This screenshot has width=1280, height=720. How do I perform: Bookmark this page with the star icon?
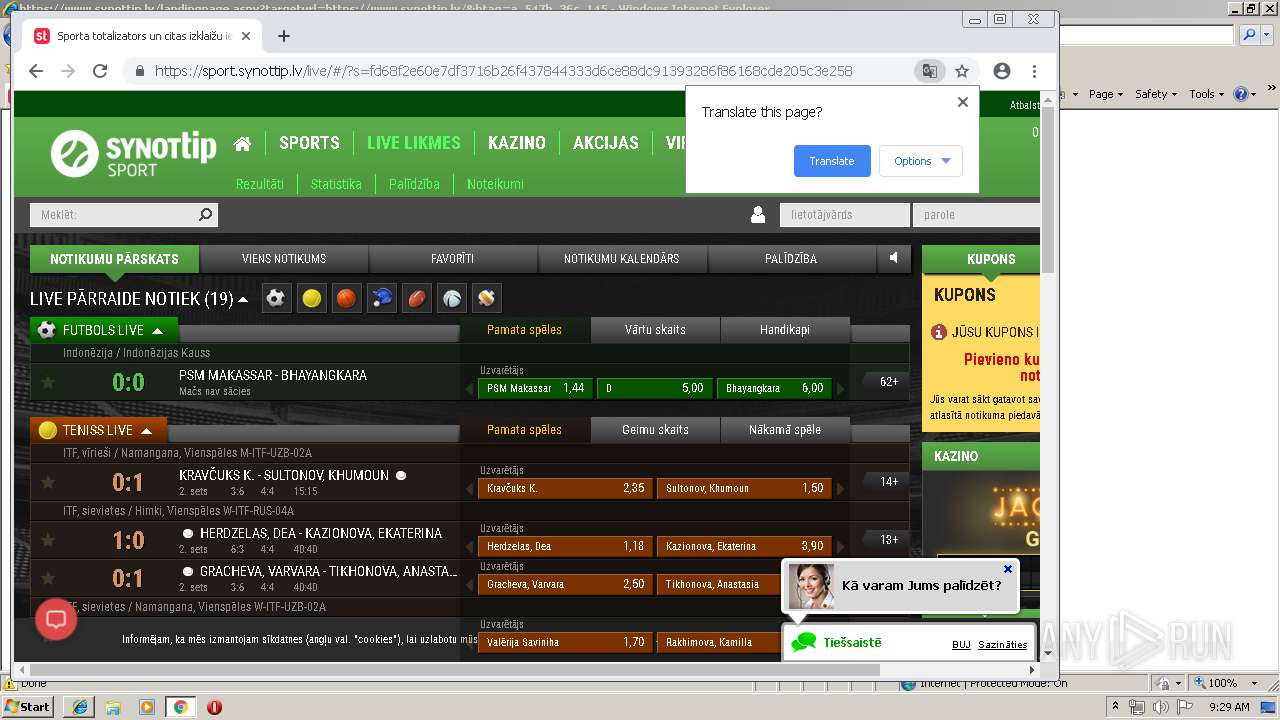point(962,71)
